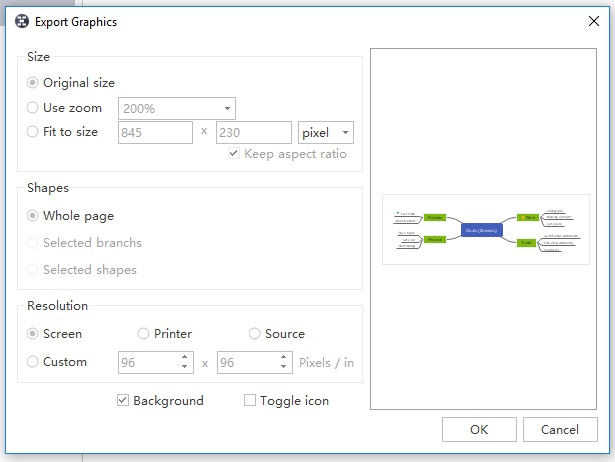Click the height field showing 230

click(253, 132)
